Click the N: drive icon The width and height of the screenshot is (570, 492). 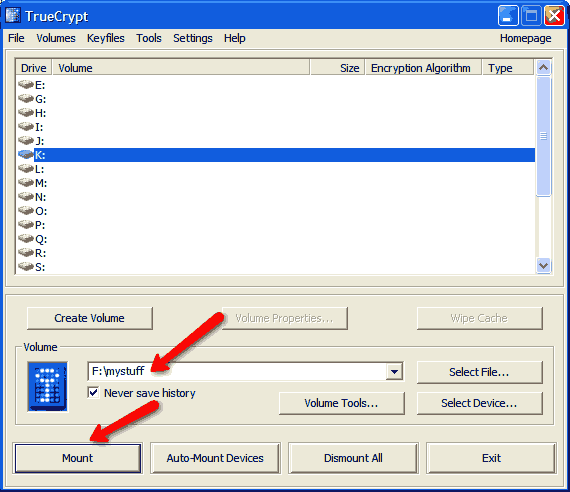(x=26, y=196)
